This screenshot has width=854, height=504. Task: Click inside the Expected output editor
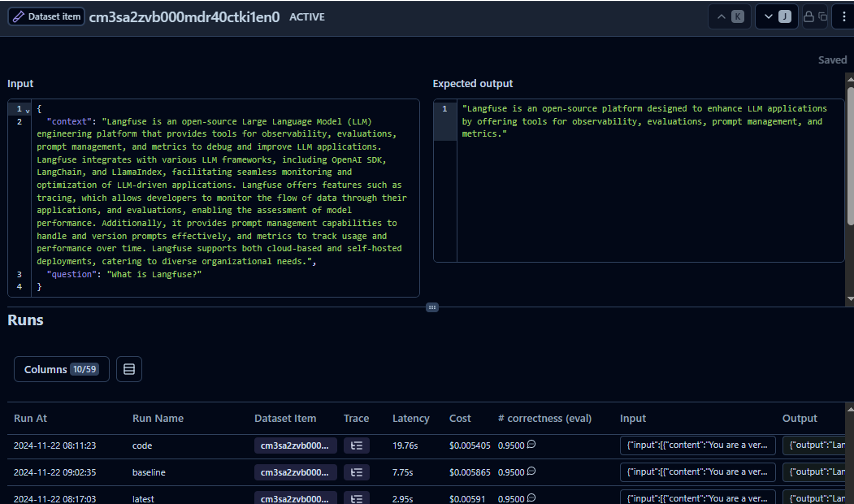640,180
